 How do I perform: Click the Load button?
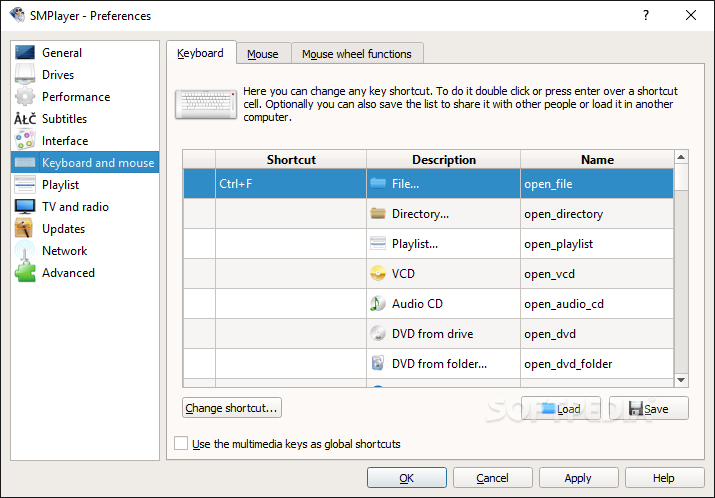click(561, 408)
